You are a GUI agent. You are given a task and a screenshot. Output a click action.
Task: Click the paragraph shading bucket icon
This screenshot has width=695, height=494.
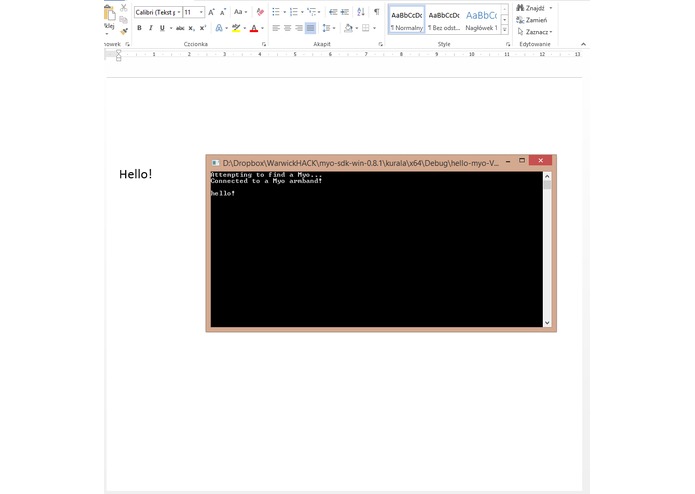(x=348, y=28)
